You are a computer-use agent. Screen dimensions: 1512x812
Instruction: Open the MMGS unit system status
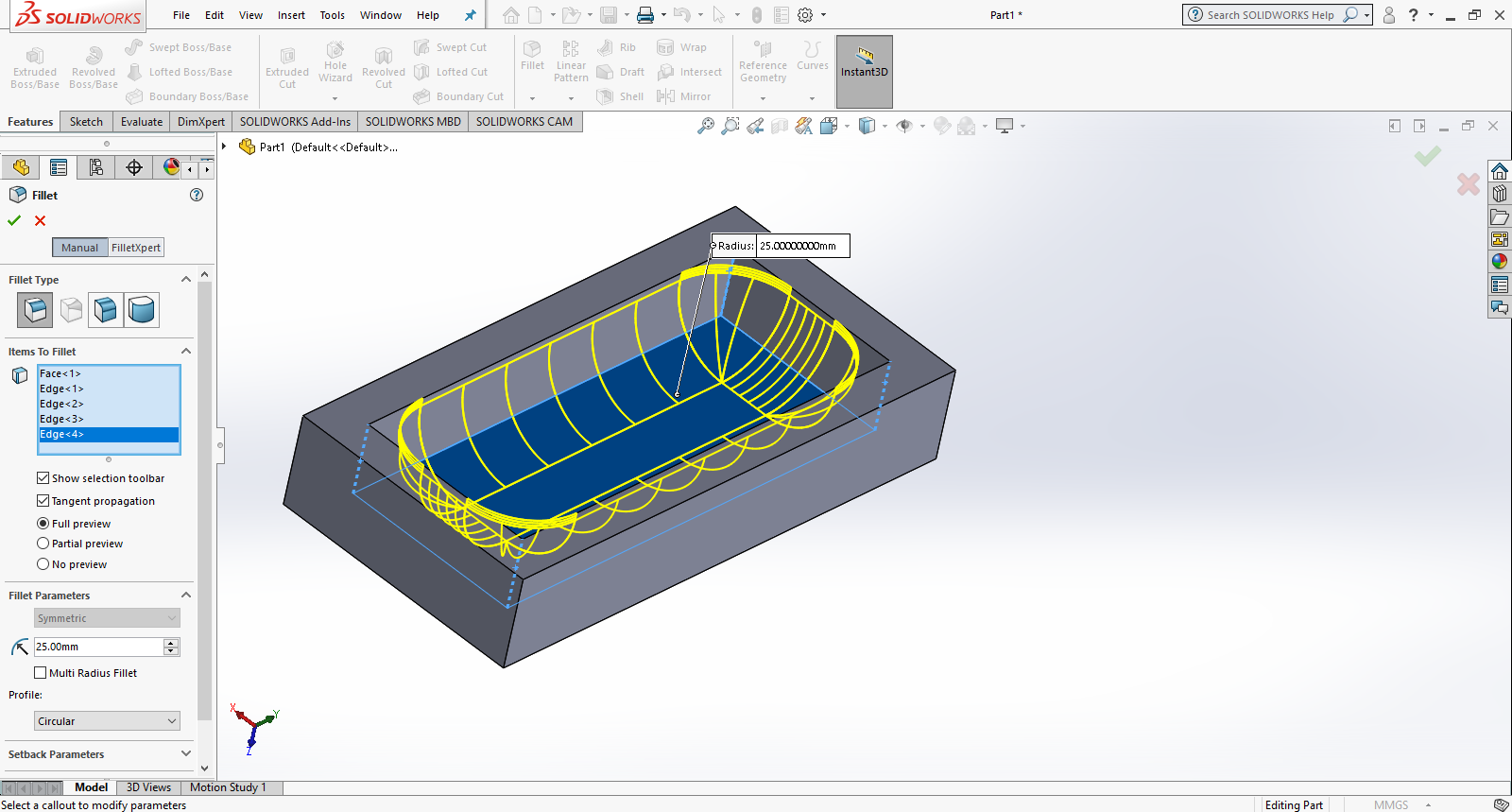tap(1391, 805)
